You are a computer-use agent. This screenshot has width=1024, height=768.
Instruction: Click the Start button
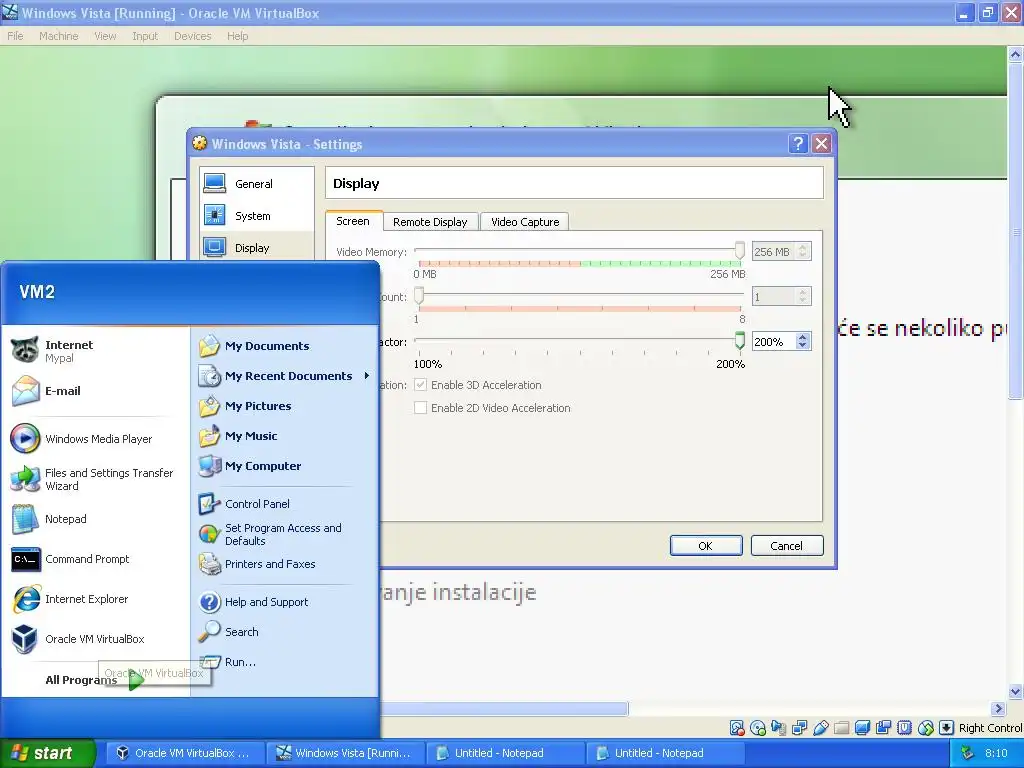(47, 753)
